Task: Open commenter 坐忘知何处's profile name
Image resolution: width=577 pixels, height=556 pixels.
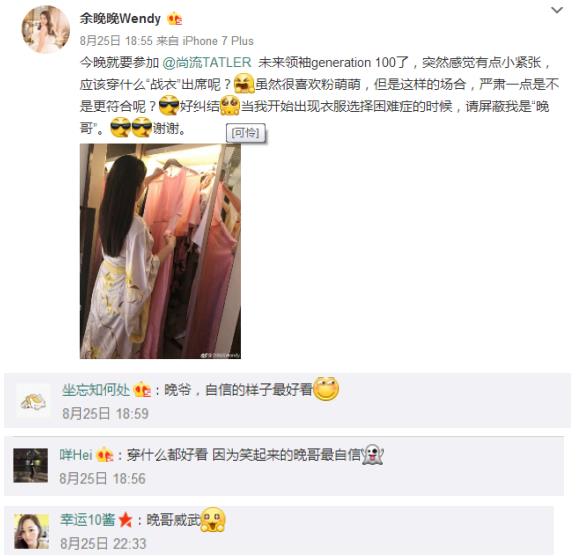Action: coord(96,390)
